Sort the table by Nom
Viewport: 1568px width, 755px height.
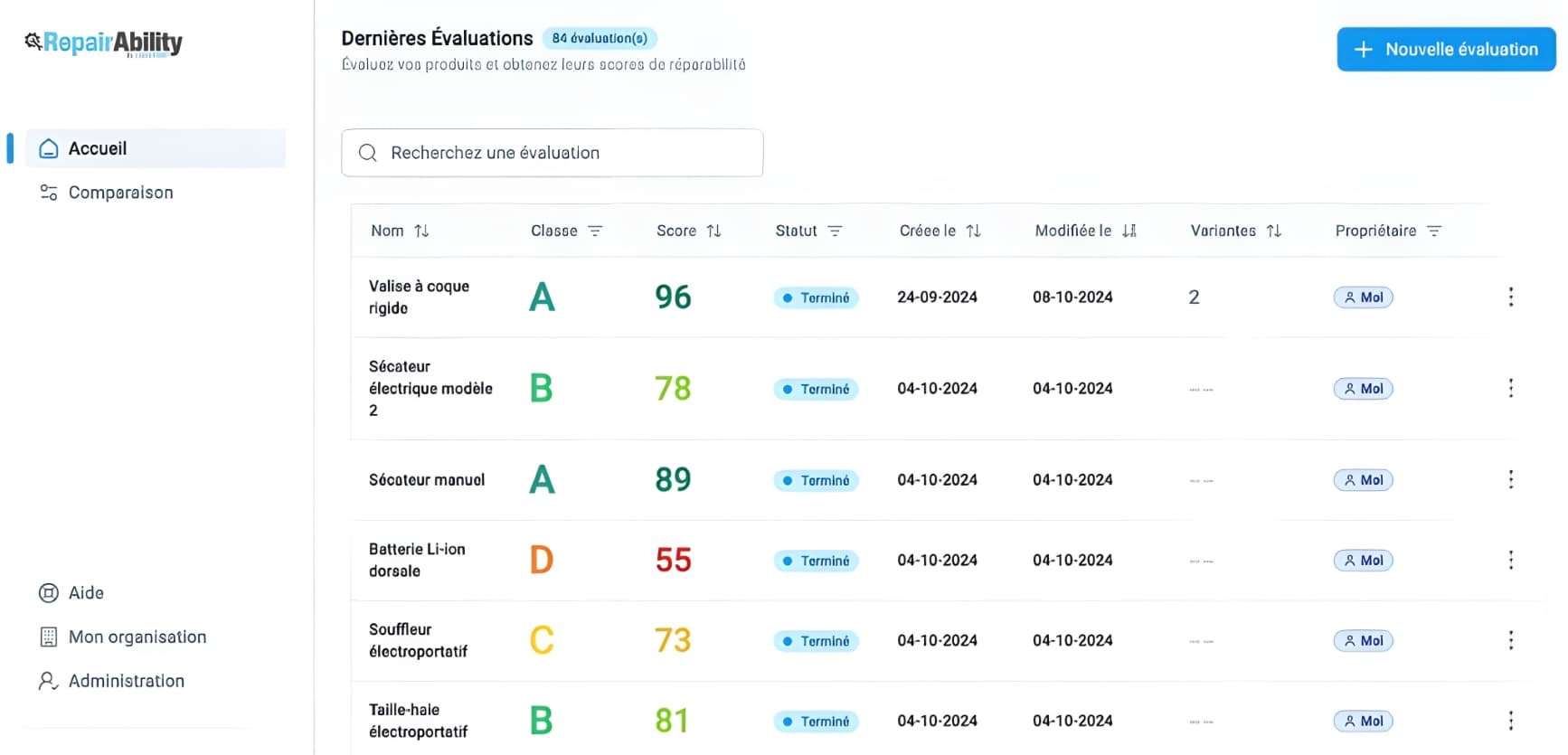421,231
